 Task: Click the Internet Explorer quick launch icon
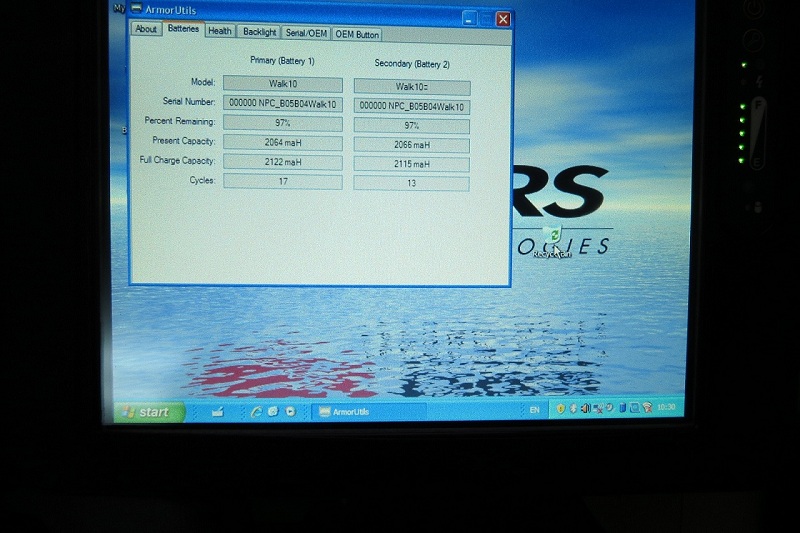pyautogui.click(x=256, y=411)
